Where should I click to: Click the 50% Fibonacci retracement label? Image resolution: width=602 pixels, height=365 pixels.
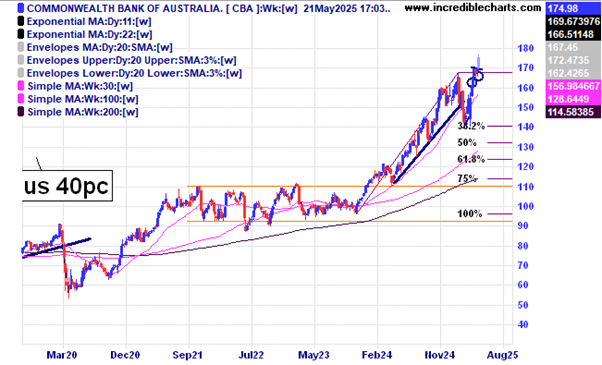[x=467, y=142]
